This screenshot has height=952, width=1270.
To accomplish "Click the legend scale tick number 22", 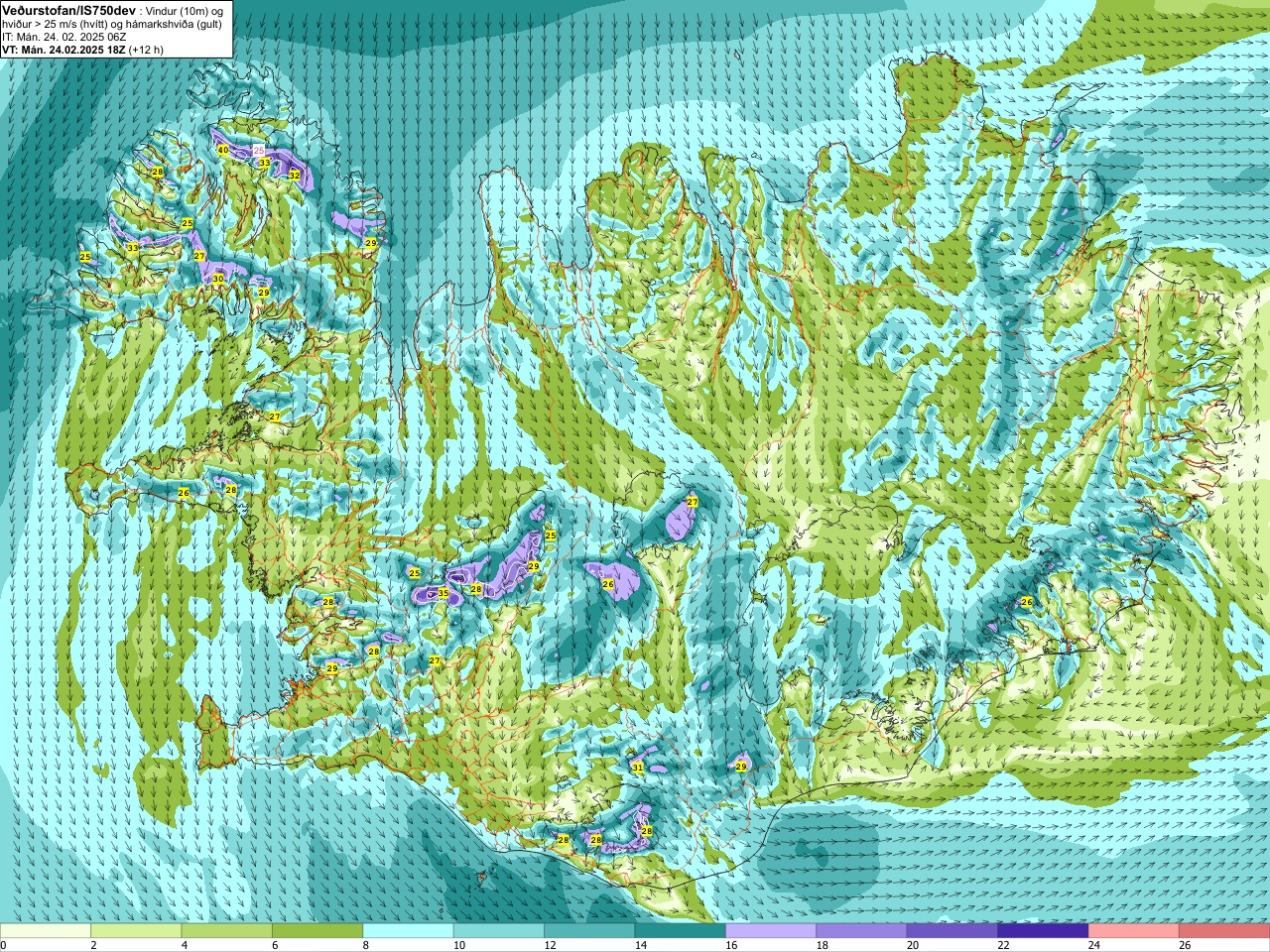I will pyautogui.click(x=1003, y=945).
